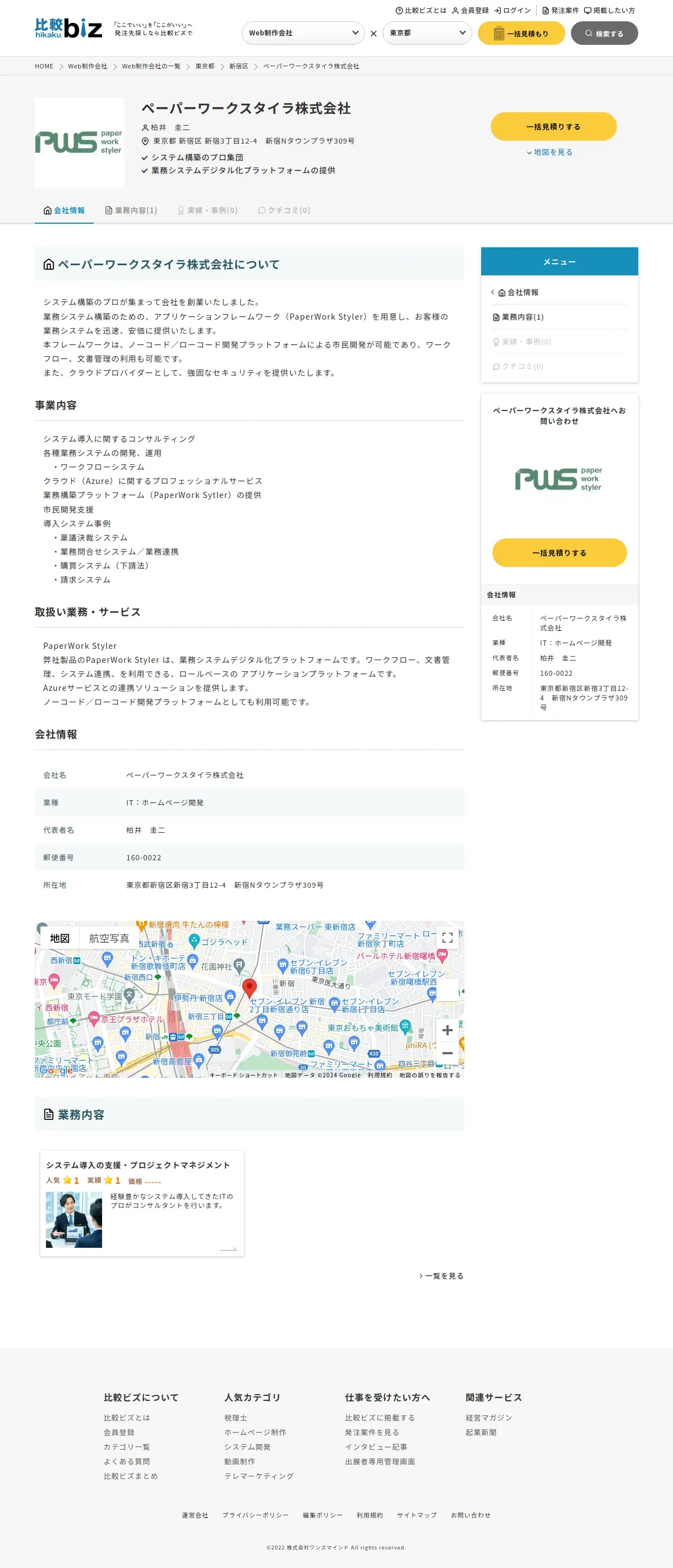
Task: Click お問い合わせ in the footer
Action: 471,1515
